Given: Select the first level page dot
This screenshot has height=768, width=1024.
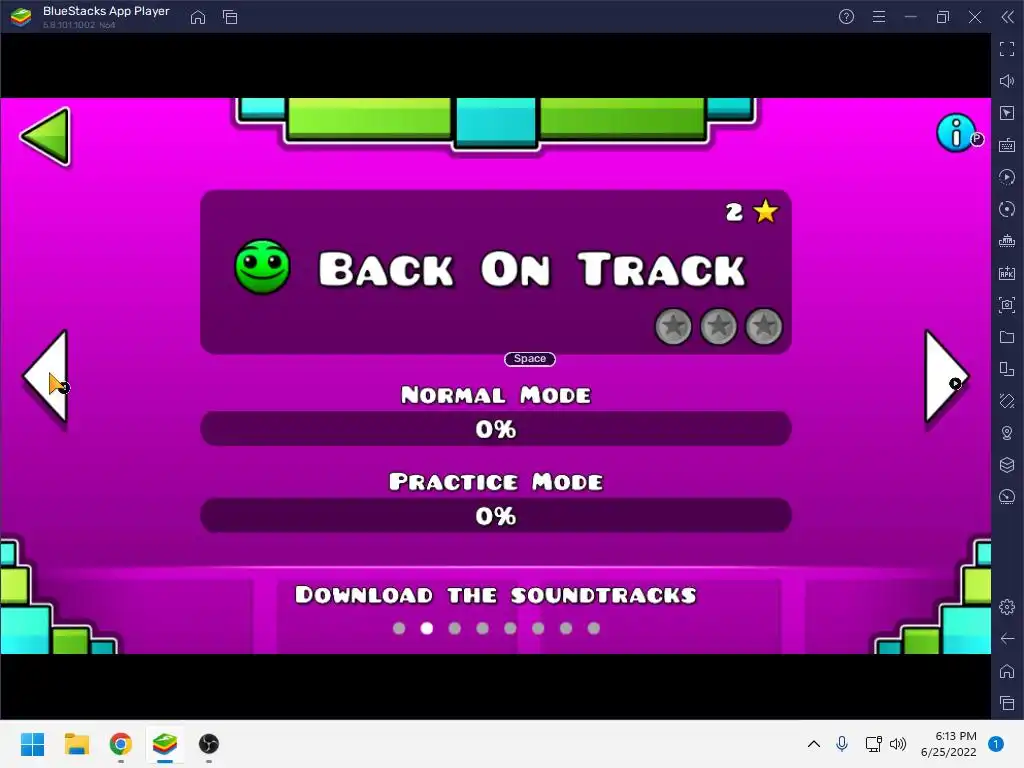Looking at the screenshot, I should 399,628.
